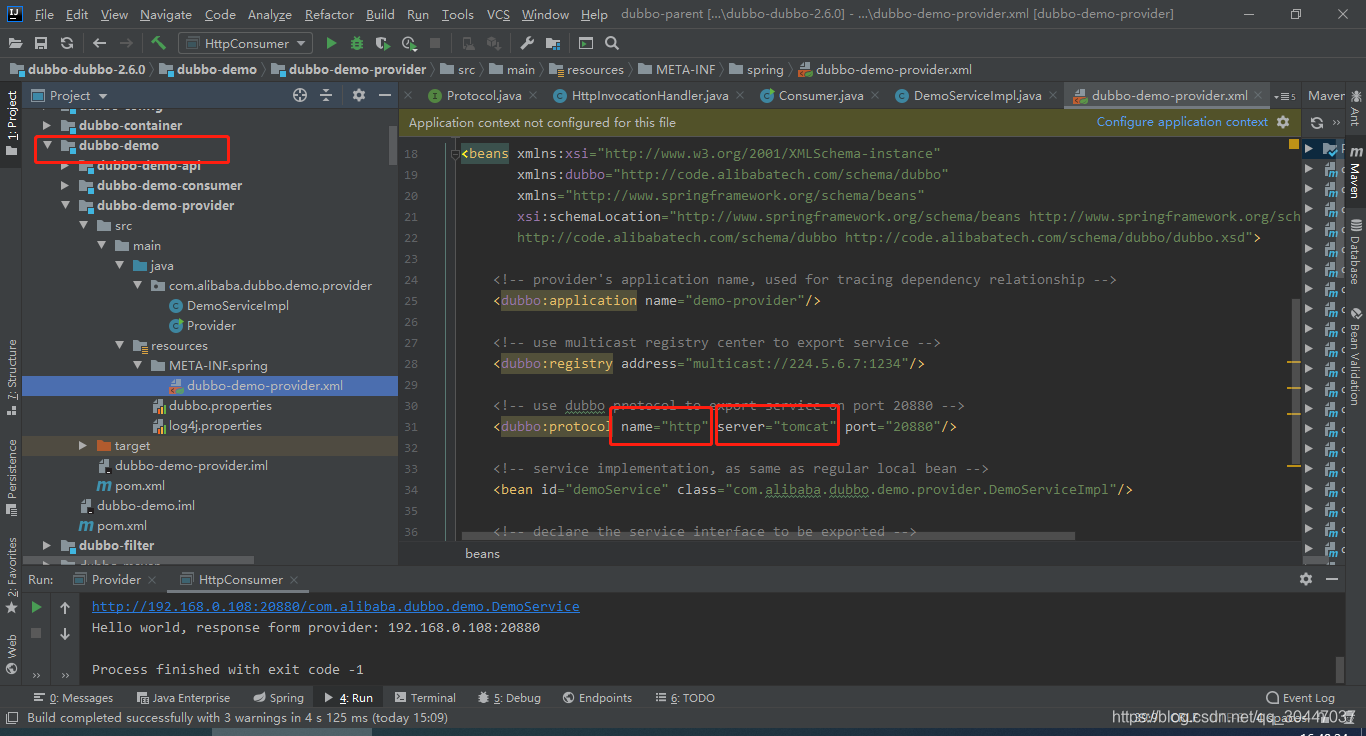Open the Terminal tool window

[425, 698]
